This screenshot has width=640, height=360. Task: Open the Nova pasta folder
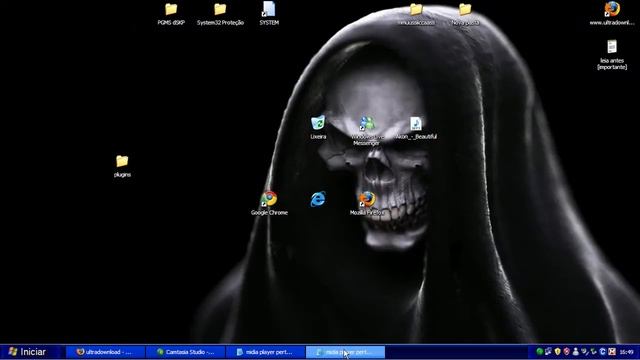point(465,14)
